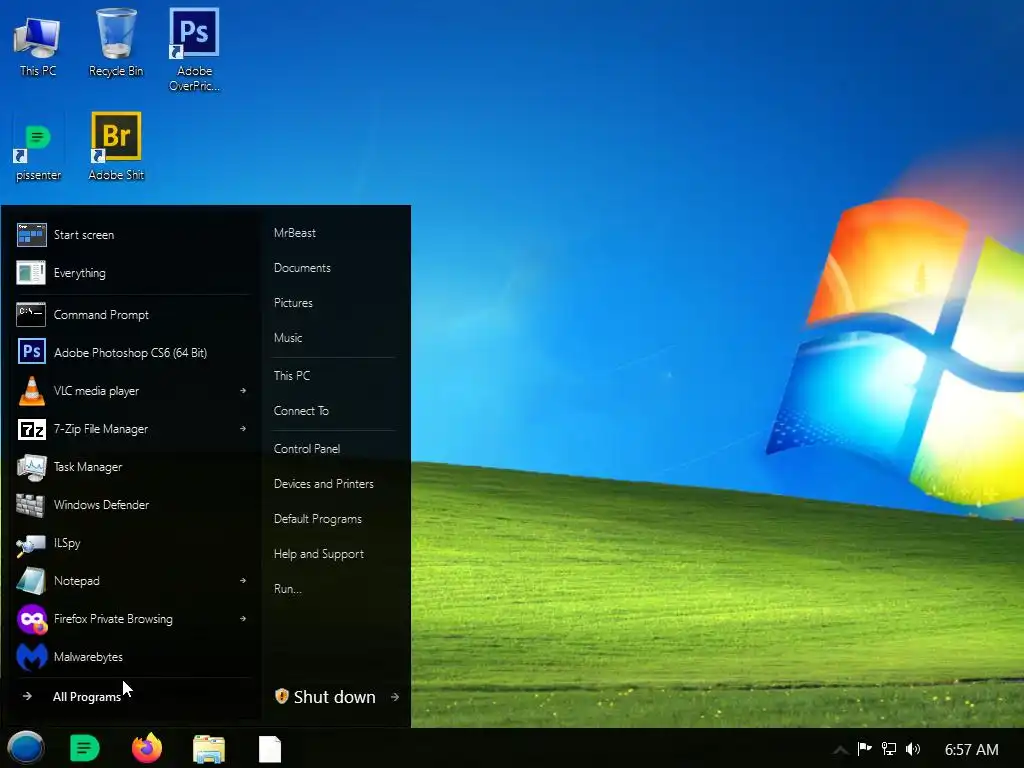The width and height of the screenshot is (1024, 768).
Task: Open Pictures from Start menu
Action: pyautogui.click(x=293, y=303)
